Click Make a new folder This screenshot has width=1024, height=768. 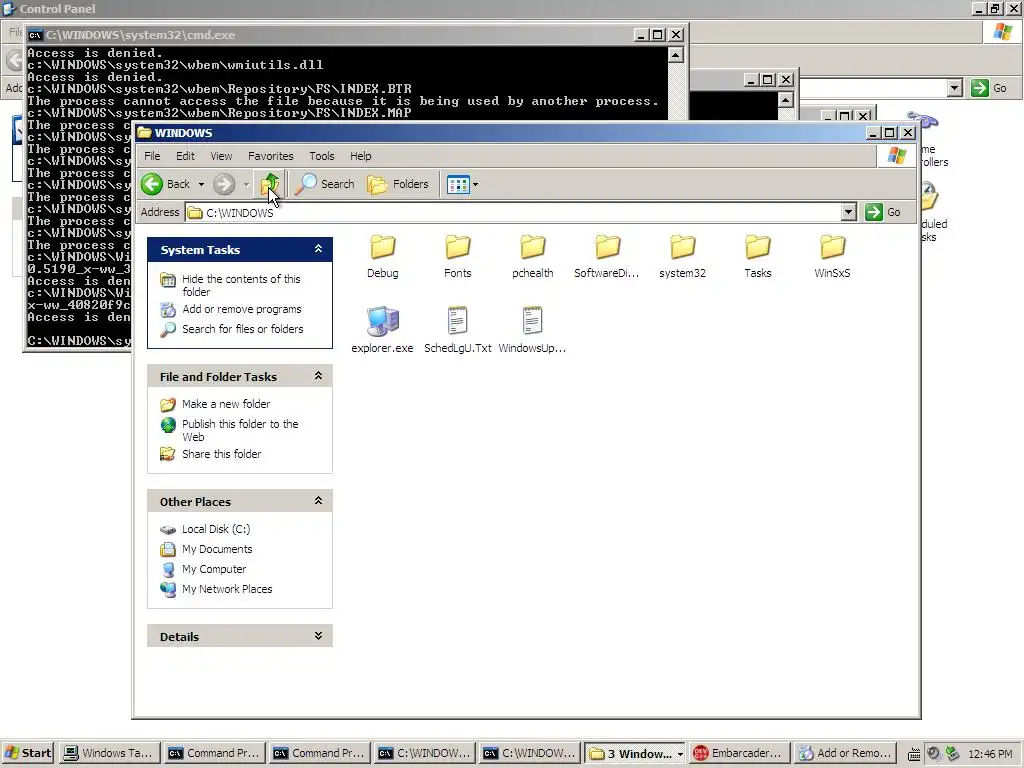(x=226, y=404)
